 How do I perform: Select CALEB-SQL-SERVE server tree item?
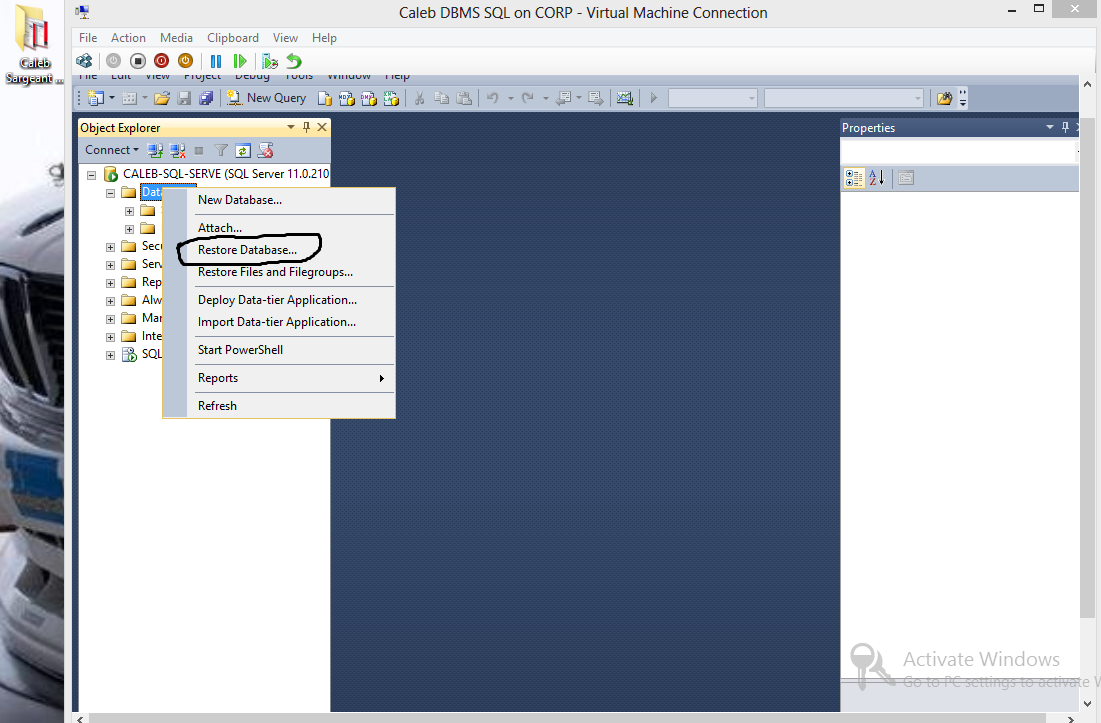(225, 174)
